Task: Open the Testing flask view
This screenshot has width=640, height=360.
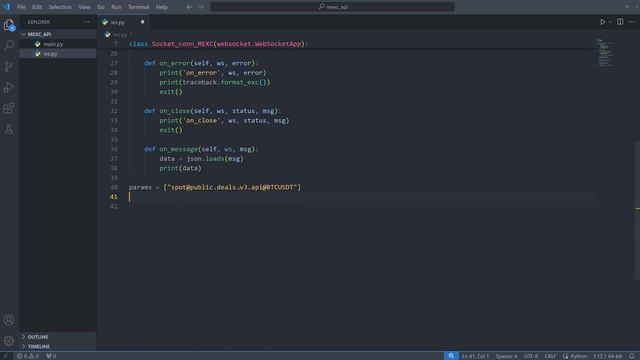Action: click(x=9, y=129)
